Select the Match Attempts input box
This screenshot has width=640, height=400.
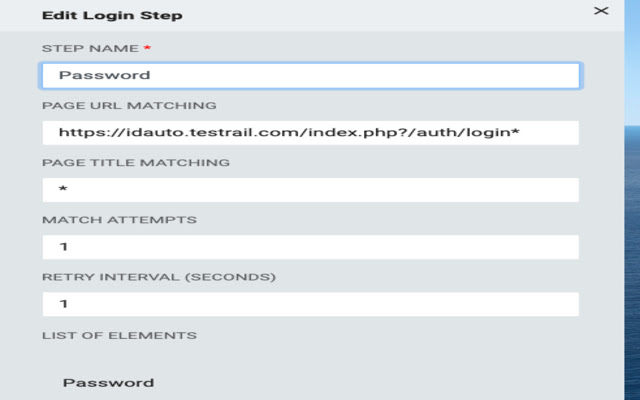[310, 247]
